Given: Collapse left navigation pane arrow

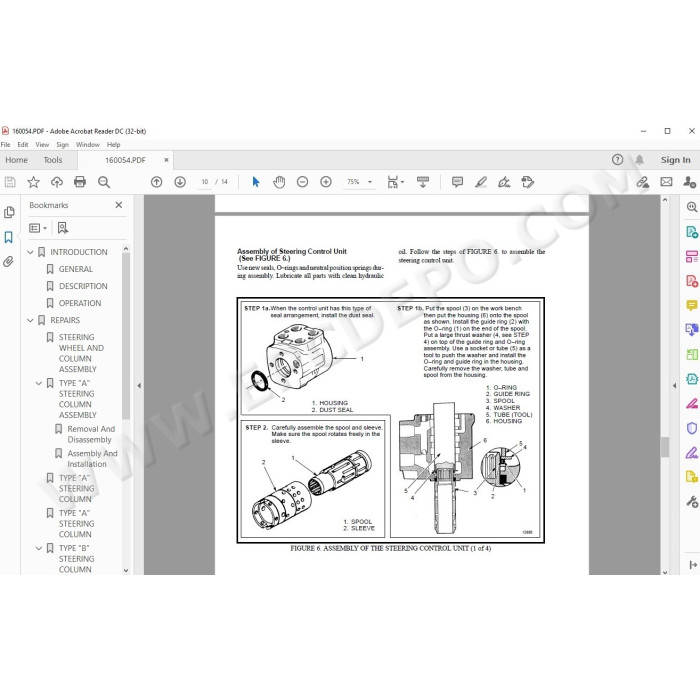Looking at the screenshot, I should [139, 385].
